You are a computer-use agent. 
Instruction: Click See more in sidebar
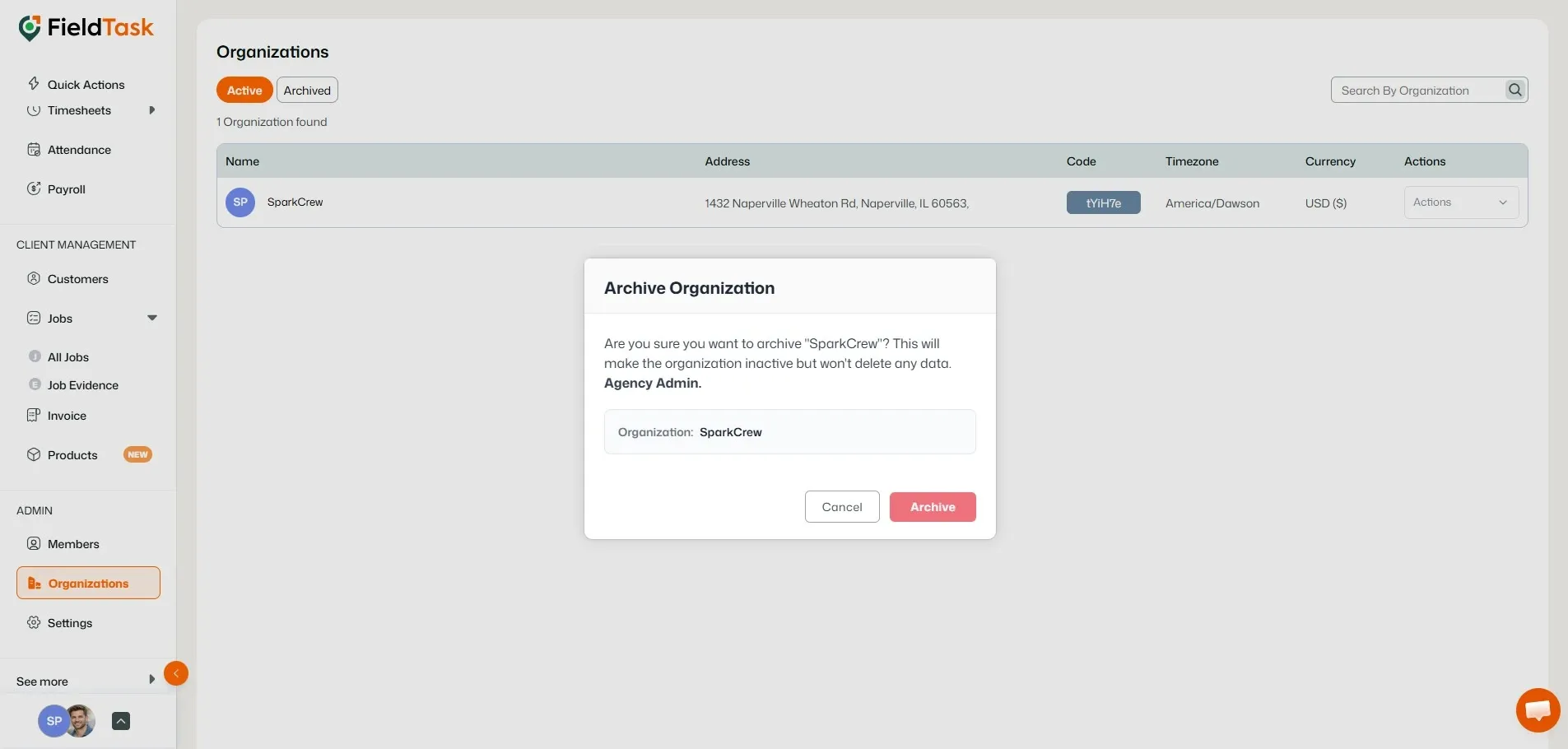tap(42, 682)
